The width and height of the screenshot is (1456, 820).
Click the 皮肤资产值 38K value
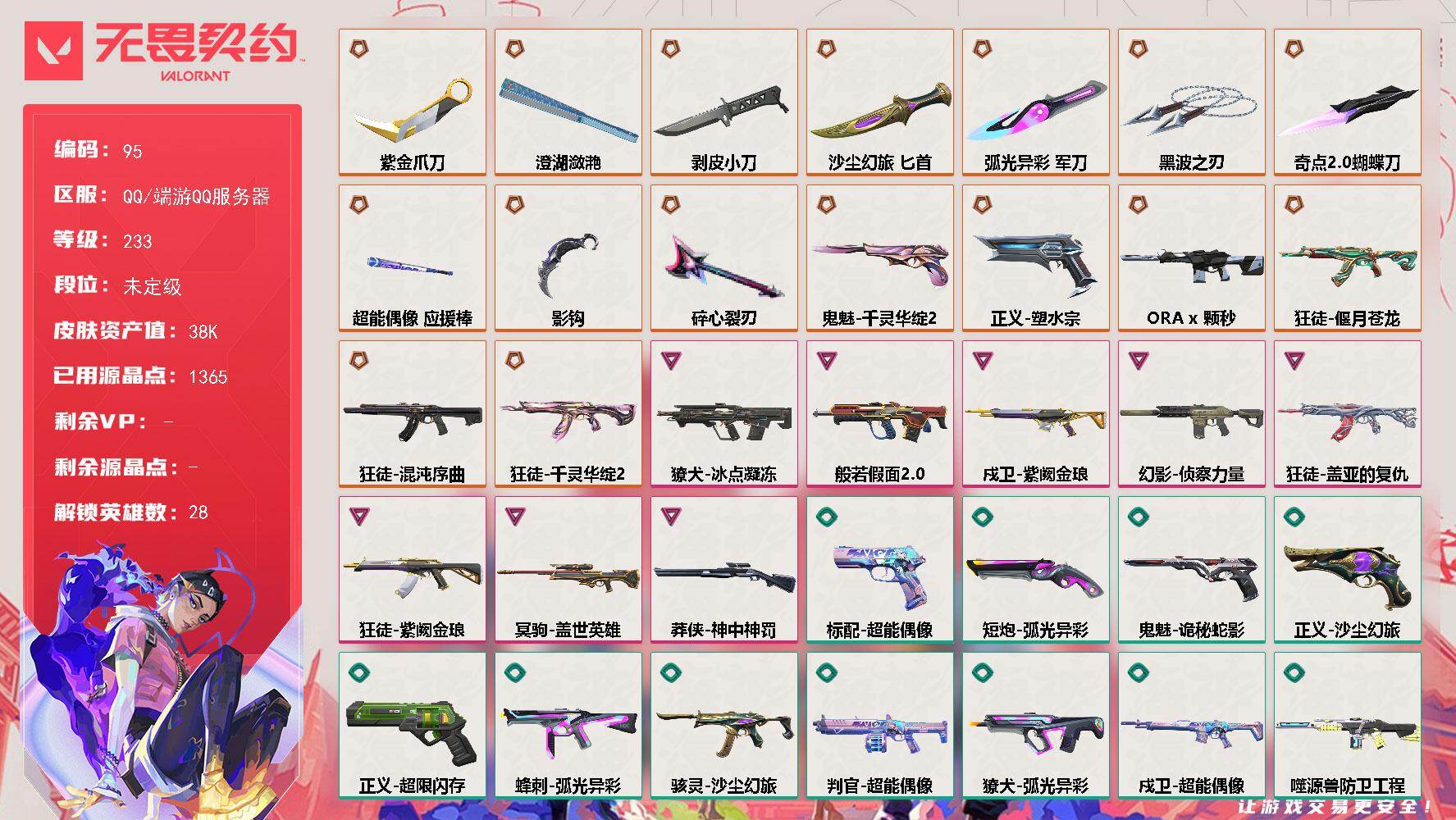tap(203, 332)
